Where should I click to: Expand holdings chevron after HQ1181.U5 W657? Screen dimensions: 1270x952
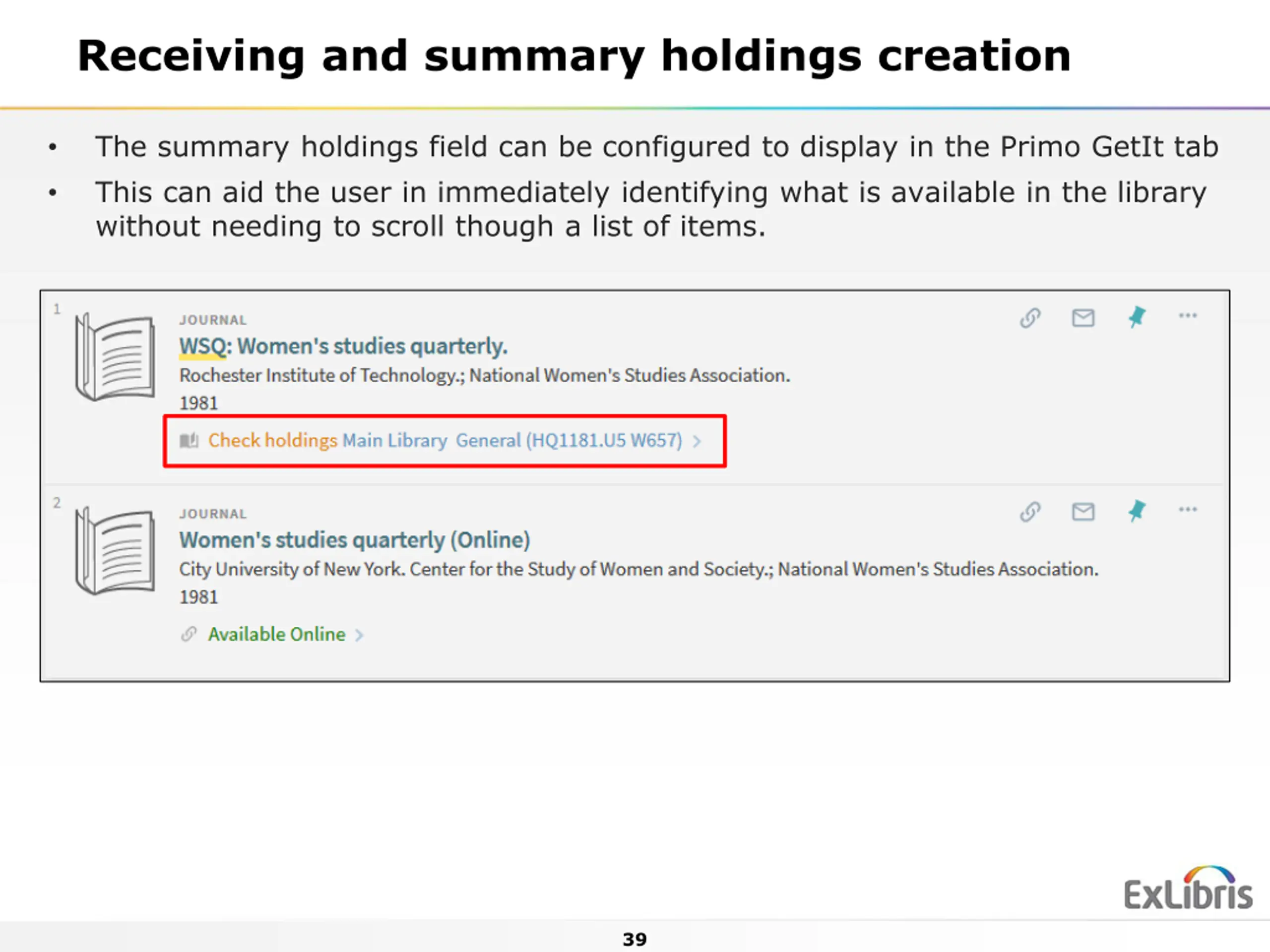point(697,441)
